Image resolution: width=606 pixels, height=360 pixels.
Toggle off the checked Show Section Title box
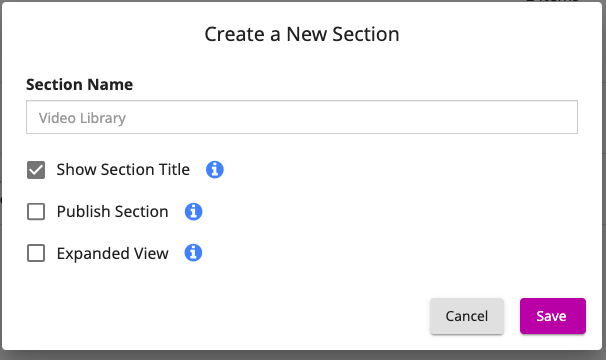[x=36, y=170]
